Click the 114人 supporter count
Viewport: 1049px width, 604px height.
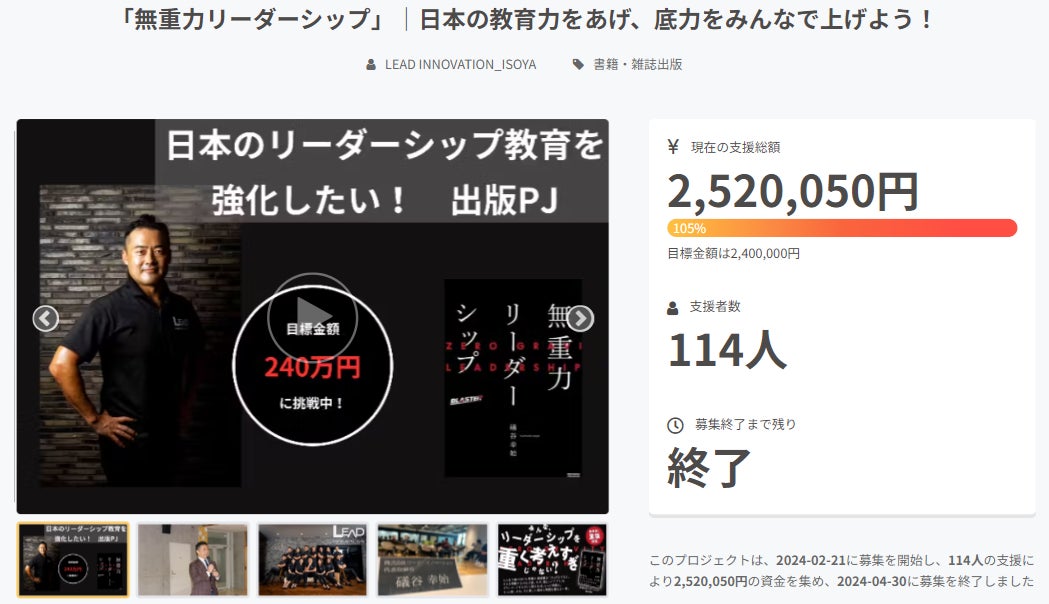pyautogui.click(x=727, y=350)
